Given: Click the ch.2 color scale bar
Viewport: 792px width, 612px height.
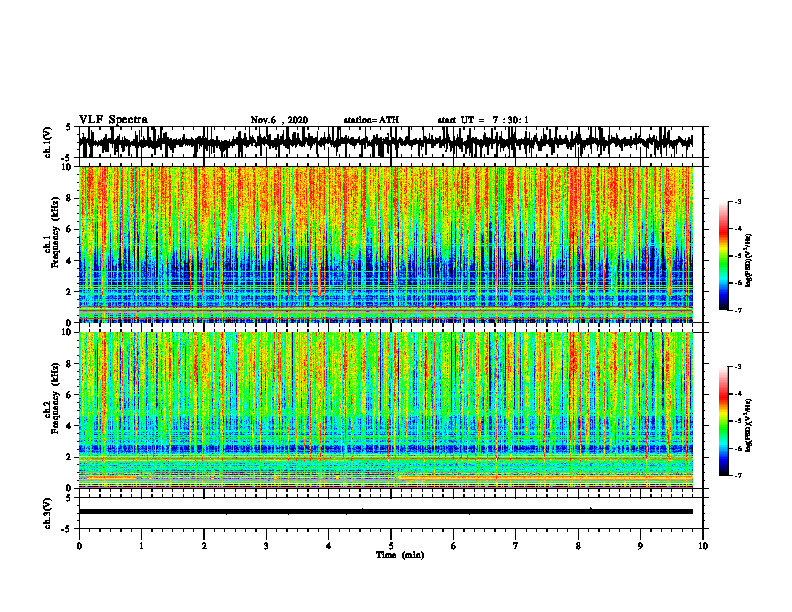Looking at the screenshot, I should point(723,420).
